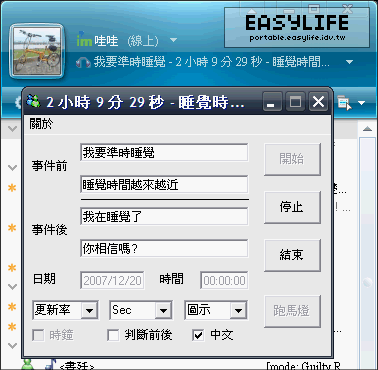
Task: Click the personal message 我要準時睡覺 text
Action: 130,62
